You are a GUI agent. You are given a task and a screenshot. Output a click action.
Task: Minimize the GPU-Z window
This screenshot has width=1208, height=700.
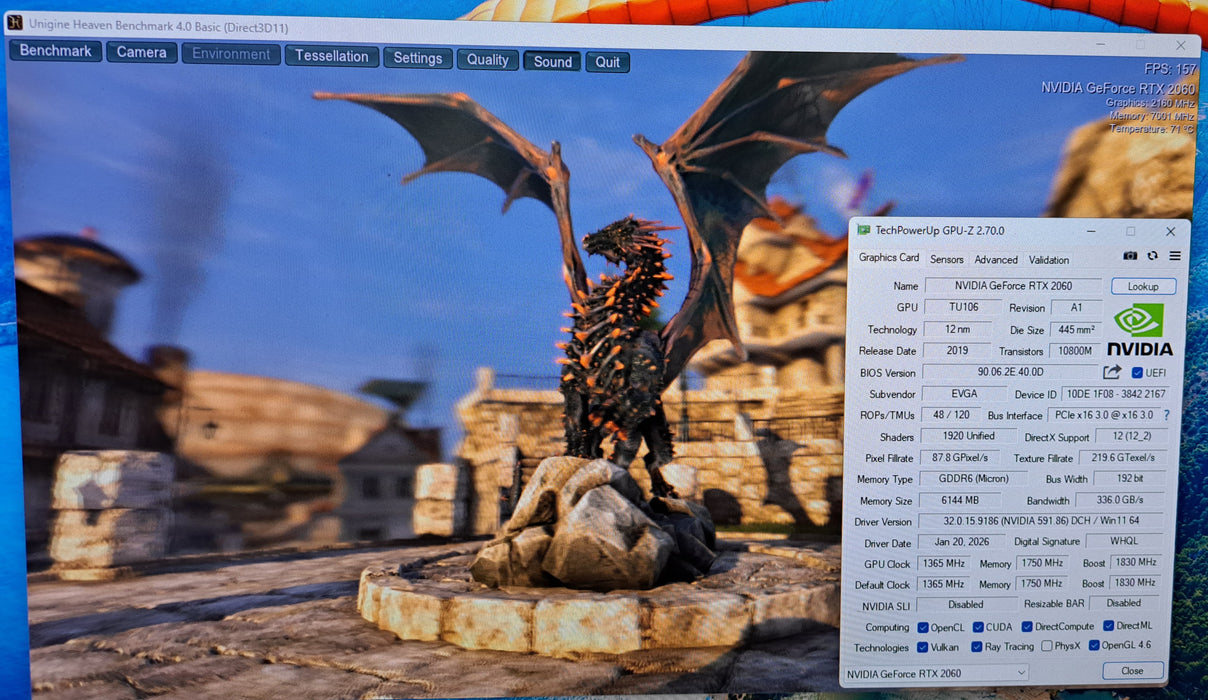pyautogui.click(x=1090, y=232)
